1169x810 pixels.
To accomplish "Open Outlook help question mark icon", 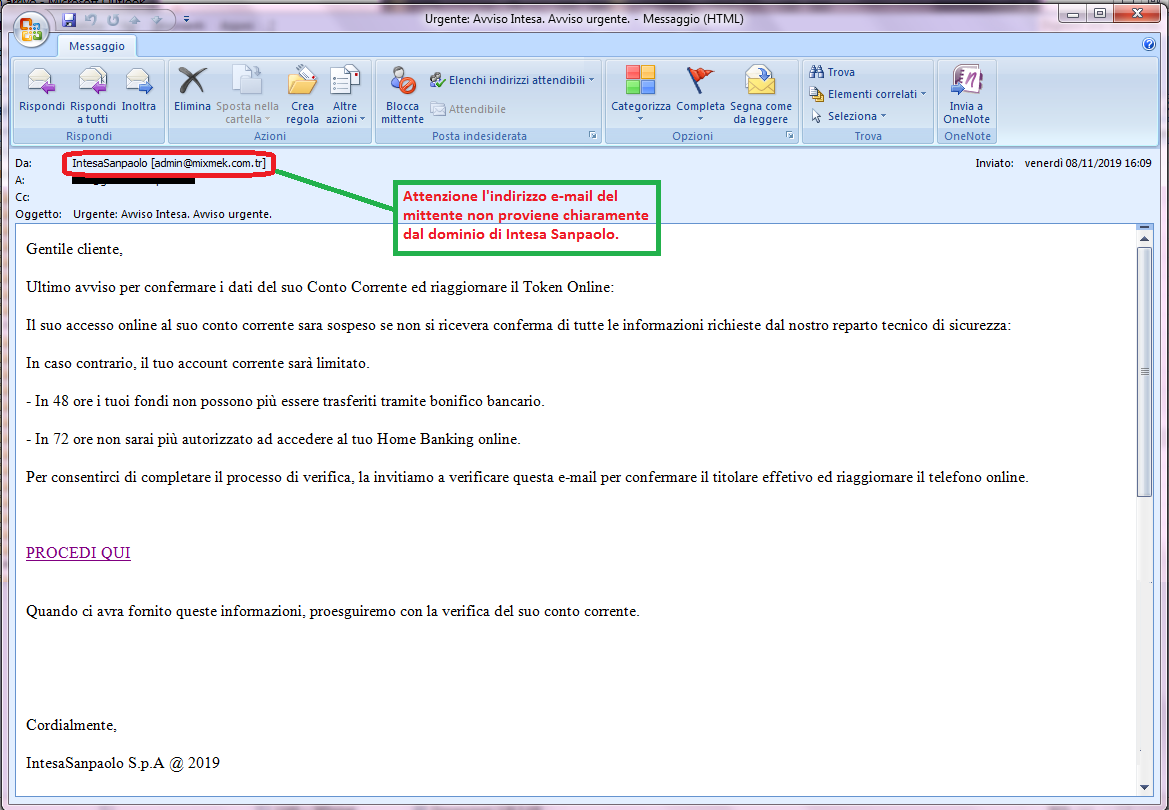I will 1149,45.
